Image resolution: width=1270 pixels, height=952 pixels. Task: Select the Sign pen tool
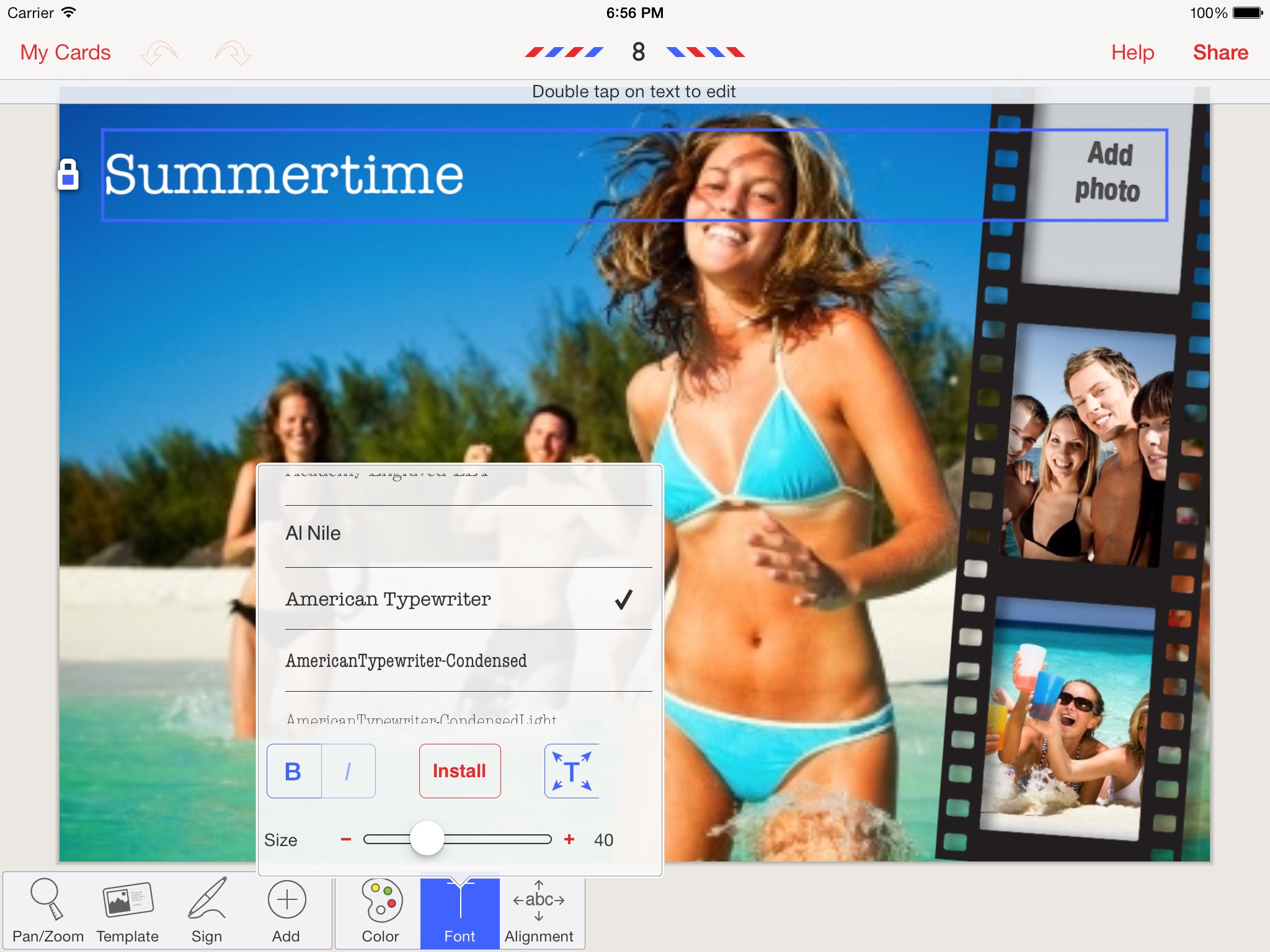[206, 910]
